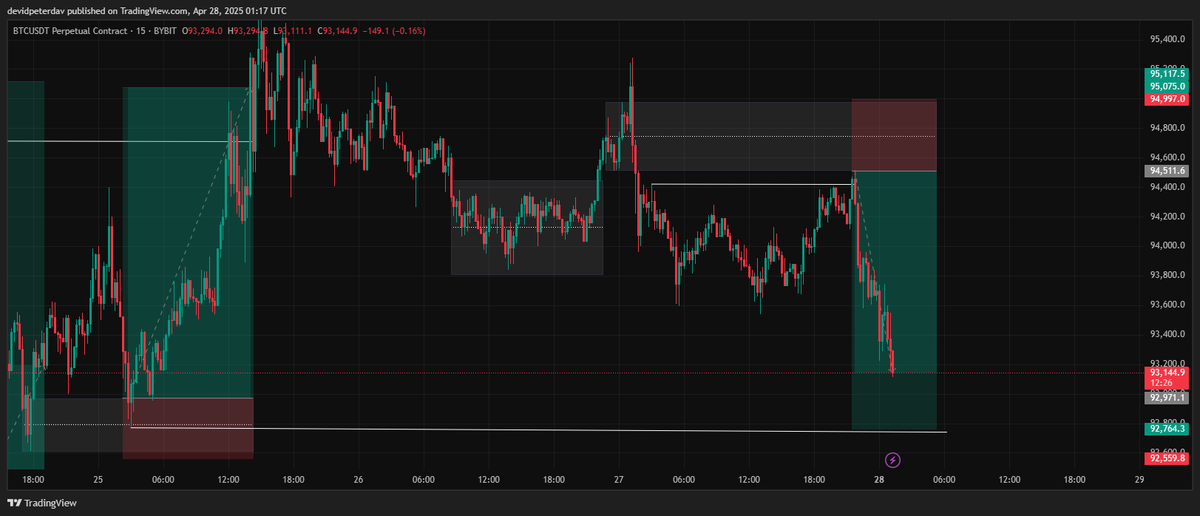Click the date label 28 on time axis

pos(879,480)
